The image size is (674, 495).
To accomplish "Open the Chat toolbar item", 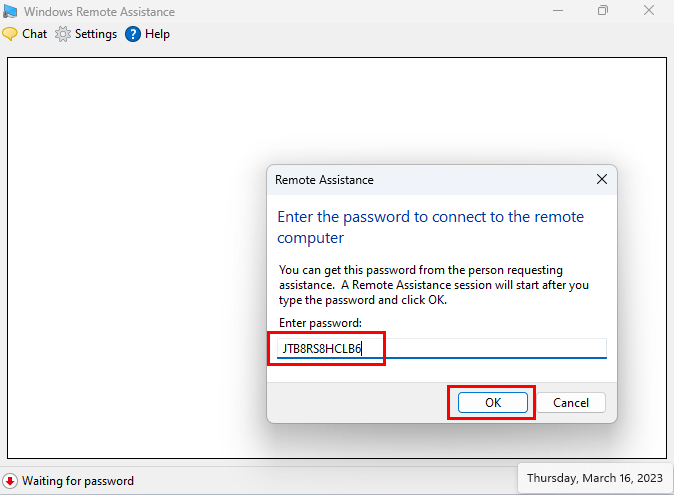I will (34, 34).
